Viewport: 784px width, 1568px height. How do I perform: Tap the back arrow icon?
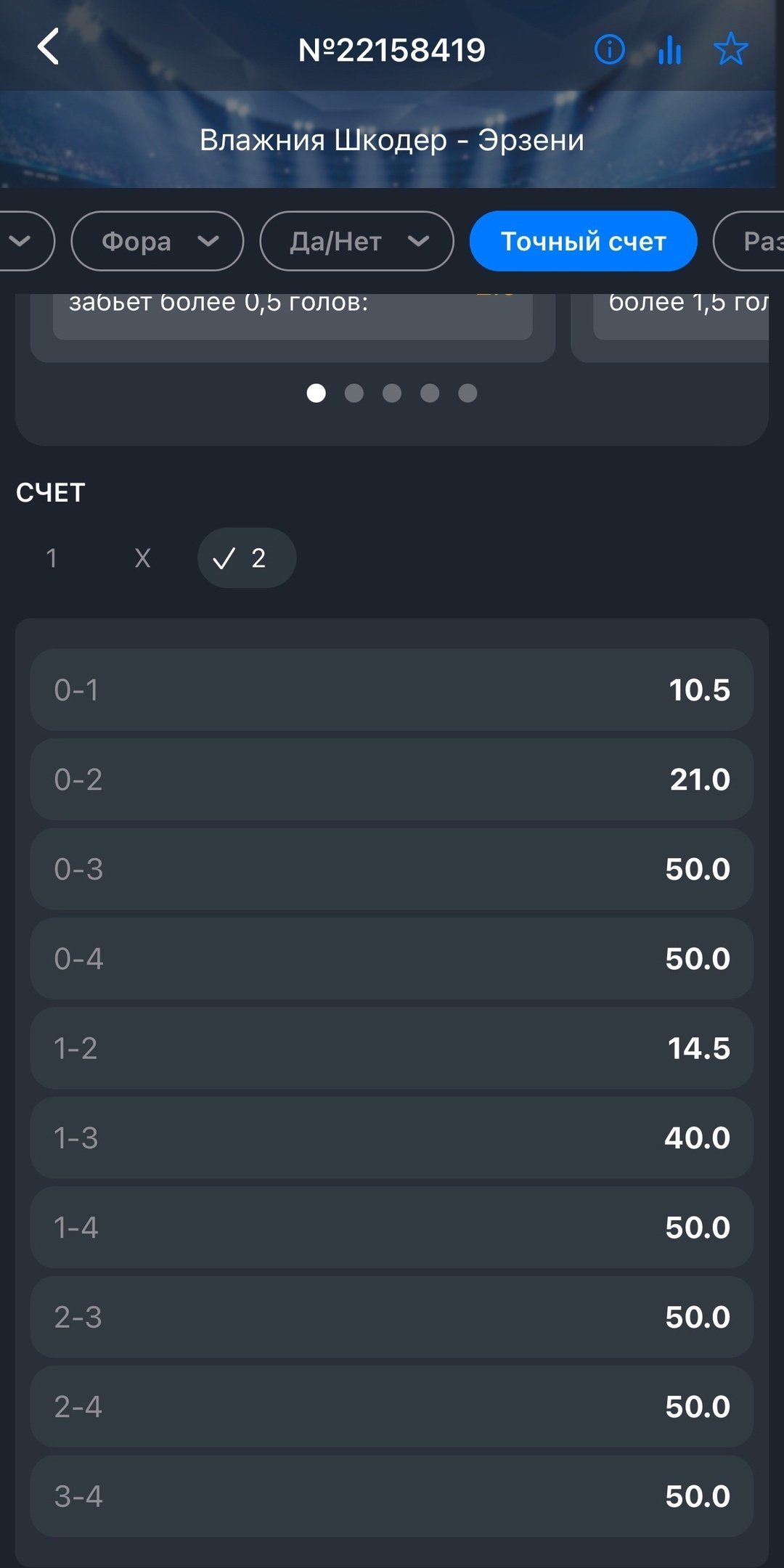pyautogui.click(x=48, y=48)
